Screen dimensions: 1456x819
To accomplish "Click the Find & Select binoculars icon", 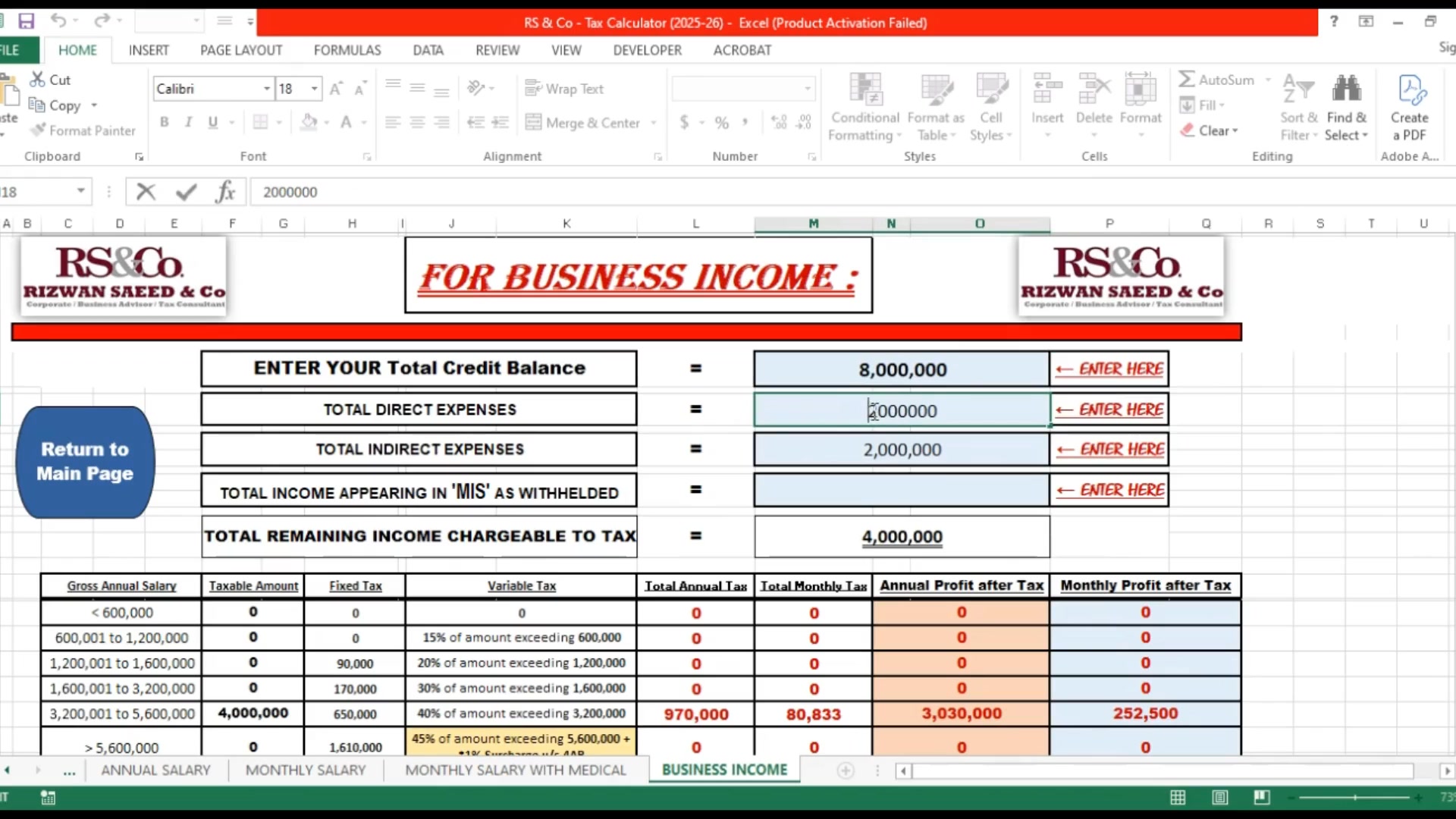I will pos(1347,89).
